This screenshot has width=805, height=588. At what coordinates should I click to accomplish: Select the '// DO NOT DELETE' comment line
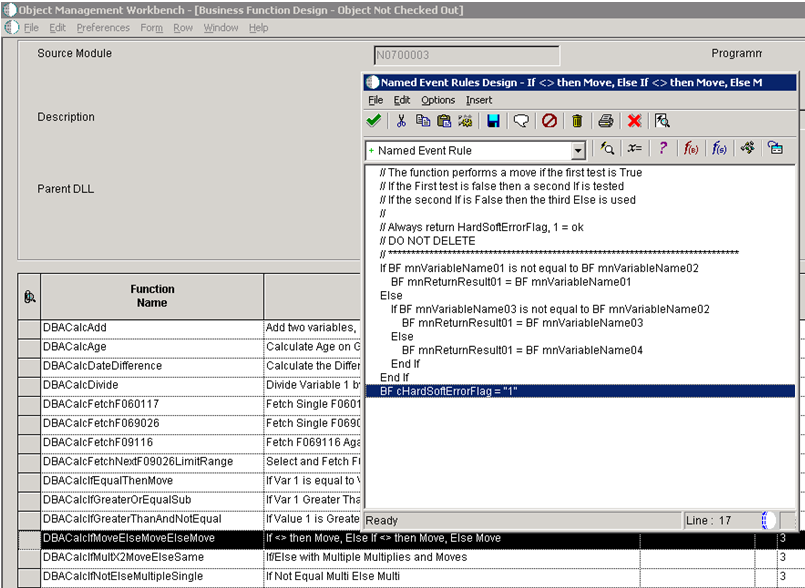[428, 241]
